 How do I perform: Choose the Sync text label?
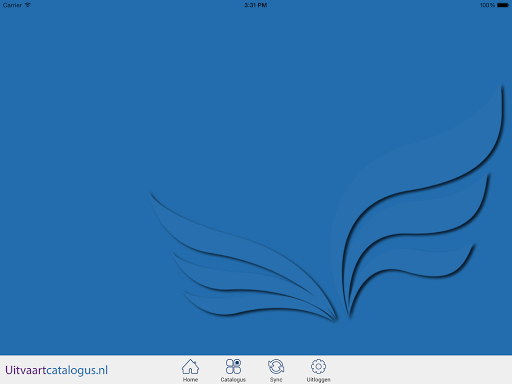(x=276, y=380)
